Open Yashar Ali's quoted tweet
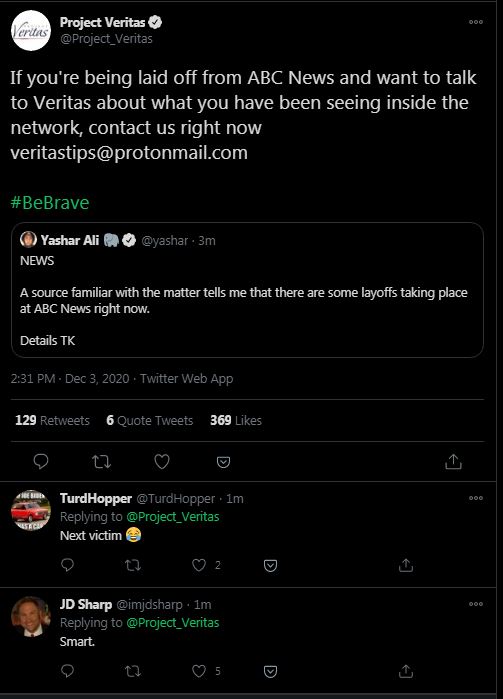This screenshot has width=503, height=699. (x=247, y=290)
